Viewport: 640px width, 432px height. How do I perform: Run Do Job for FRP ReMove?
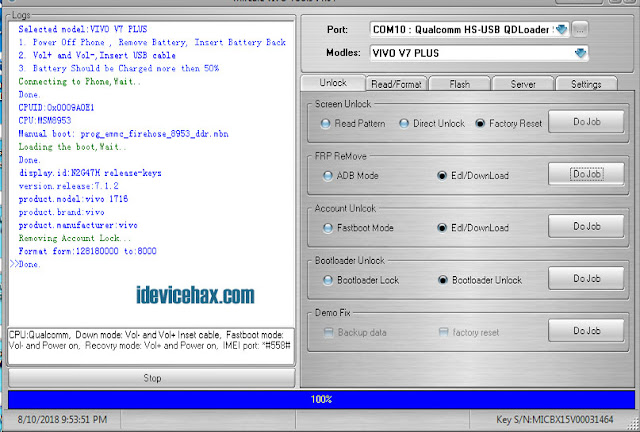586,174
